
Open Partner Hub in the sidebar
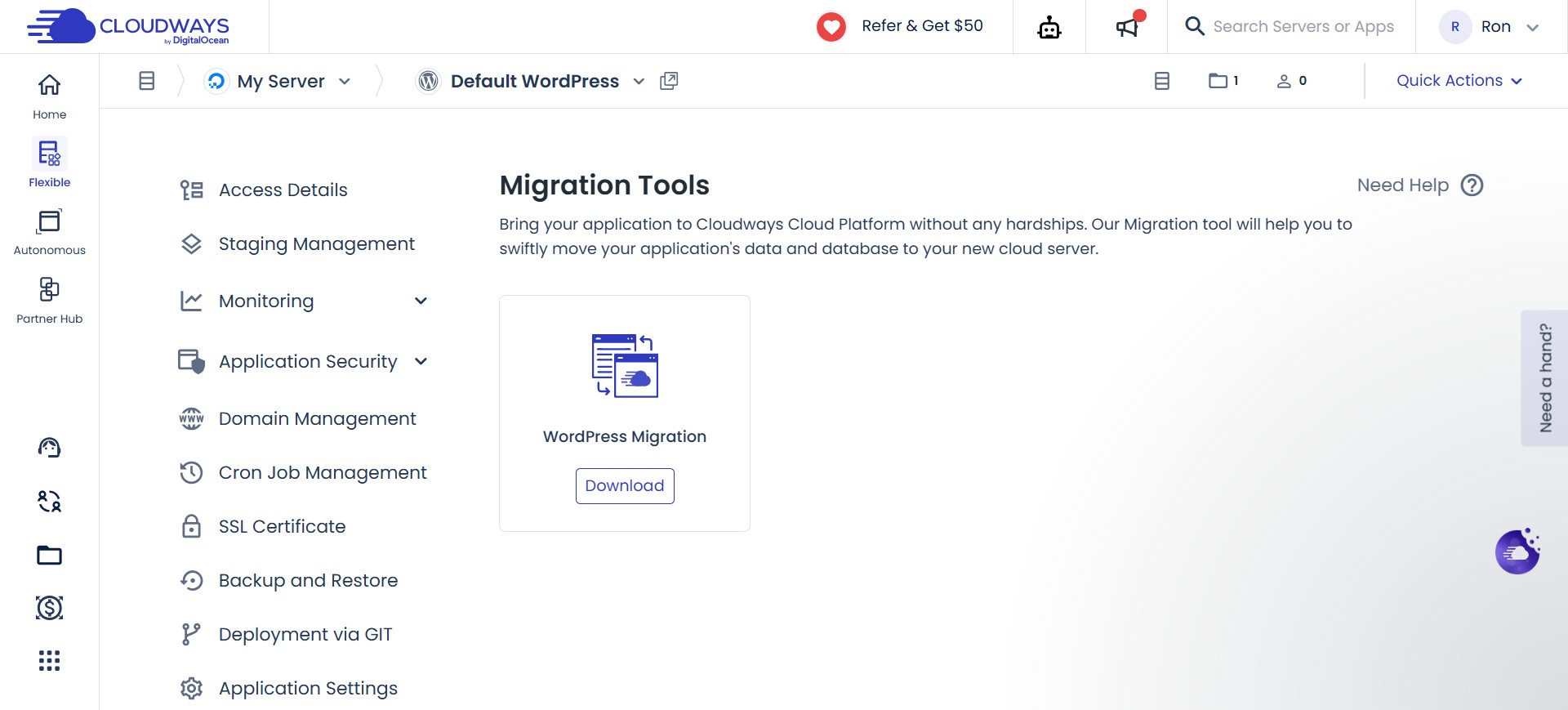coord(50,300)
